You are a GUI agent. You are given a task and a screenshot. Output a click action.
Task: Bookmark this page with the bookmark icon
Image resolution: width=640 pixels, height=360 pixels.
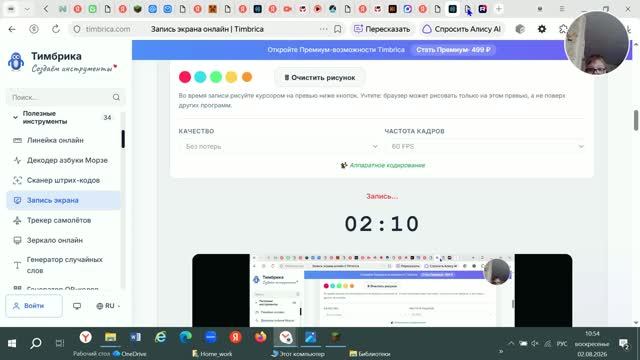point(338,29)
